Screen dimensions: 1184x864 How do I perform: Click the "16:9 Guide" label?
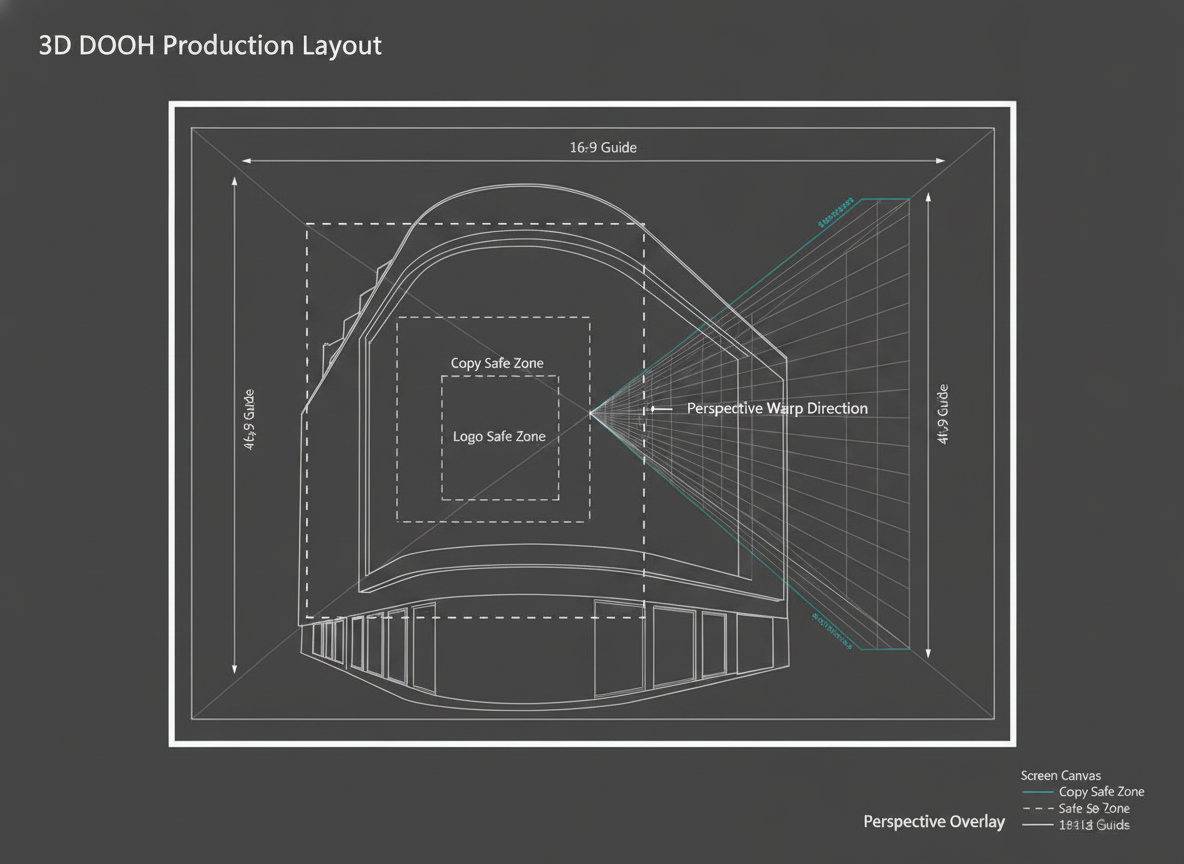[603, 147]
